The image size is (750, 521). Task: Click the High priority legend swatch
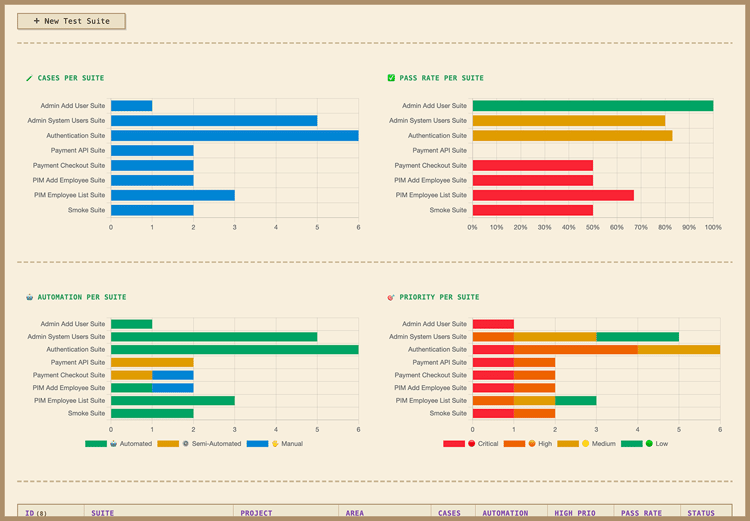click(514, 443)
